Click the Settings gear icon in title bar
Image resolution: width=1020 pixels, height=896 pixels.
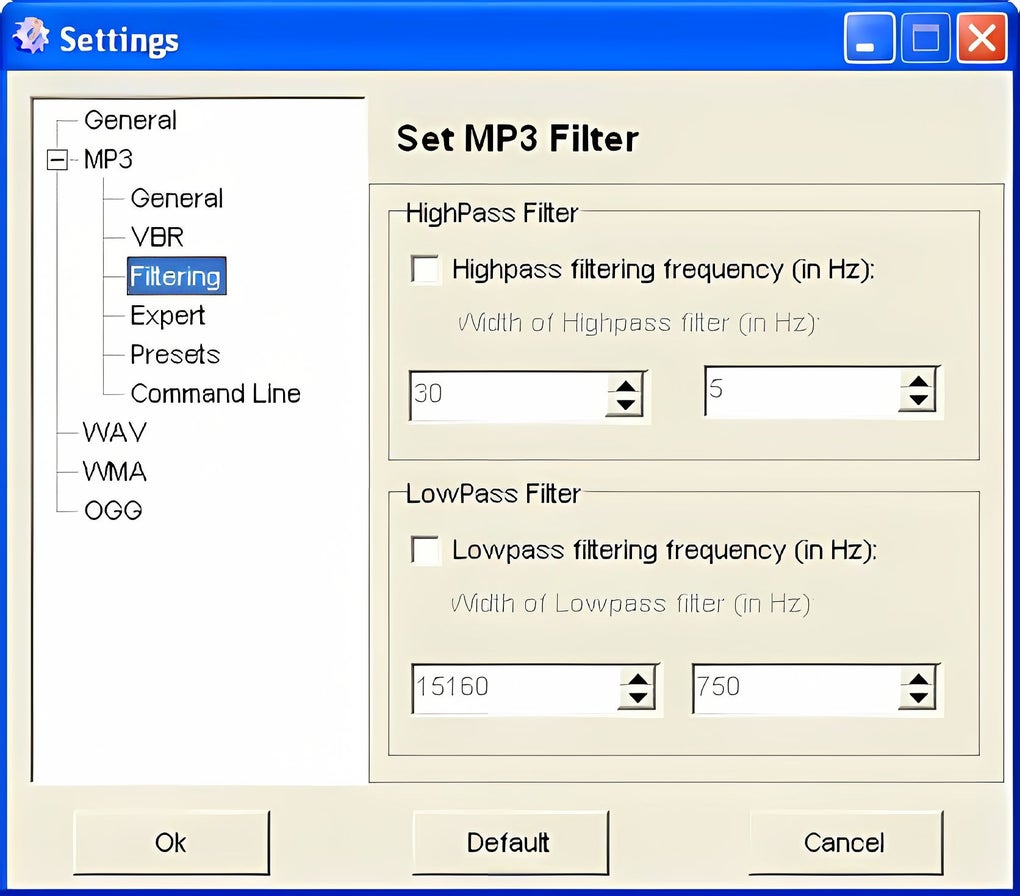click(x=31, y=36)
